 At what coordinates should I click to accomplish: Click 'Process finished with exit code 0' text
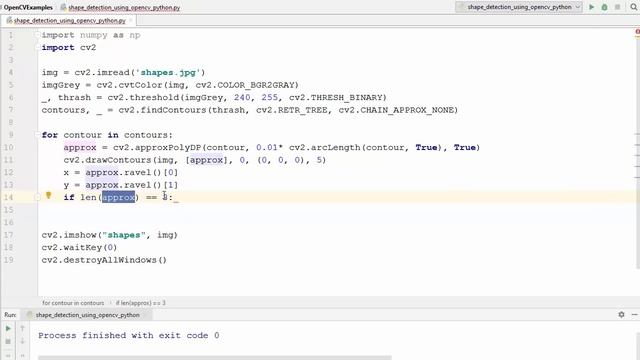(x=129, y=336)
